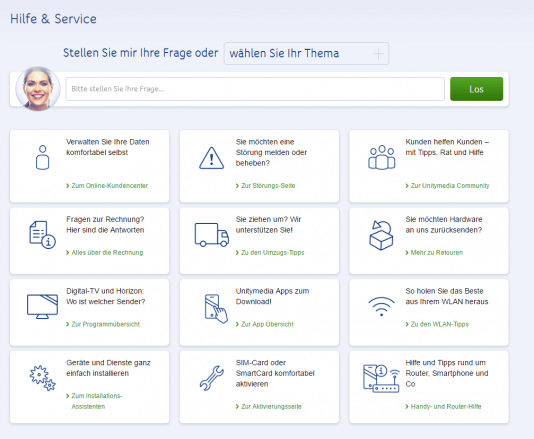Click the invoice document info icon
Viewport: 534px width, 439px height.
click(42, 235)
